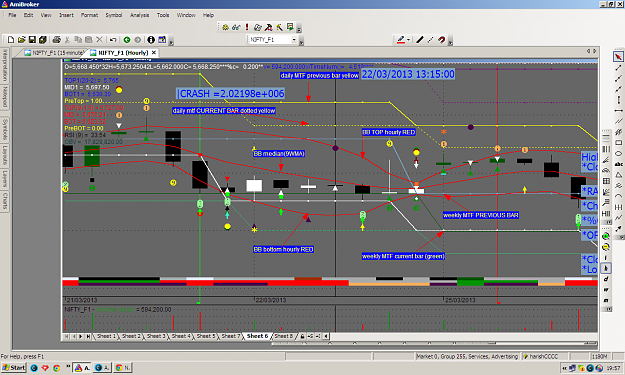The width and height of the screenshot is (625, 375).
Task: Select the abc text drawing tool
Action: point(618,164)
